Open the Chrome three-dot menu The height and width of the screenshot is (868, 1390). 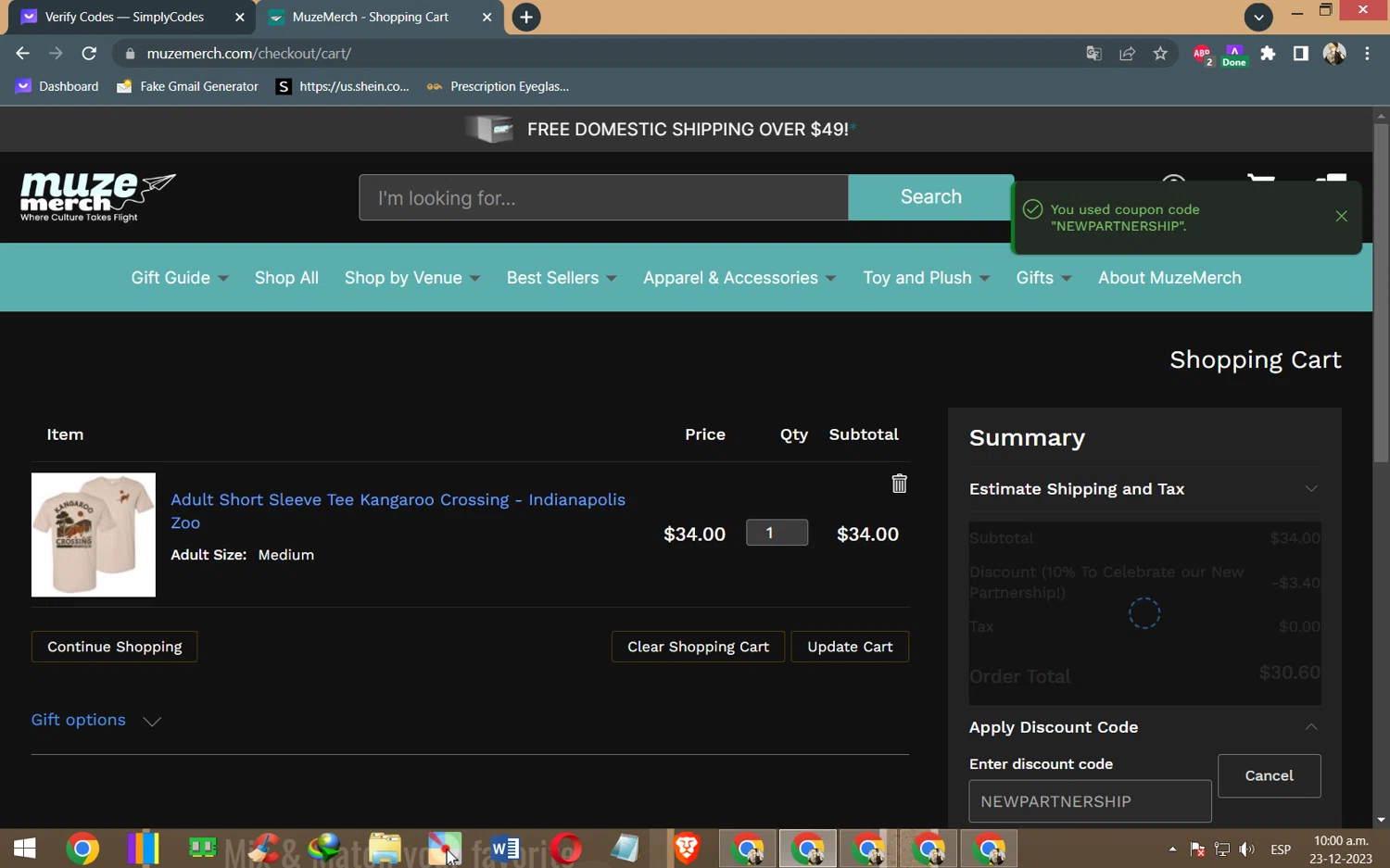click(x=1368, y=54)
